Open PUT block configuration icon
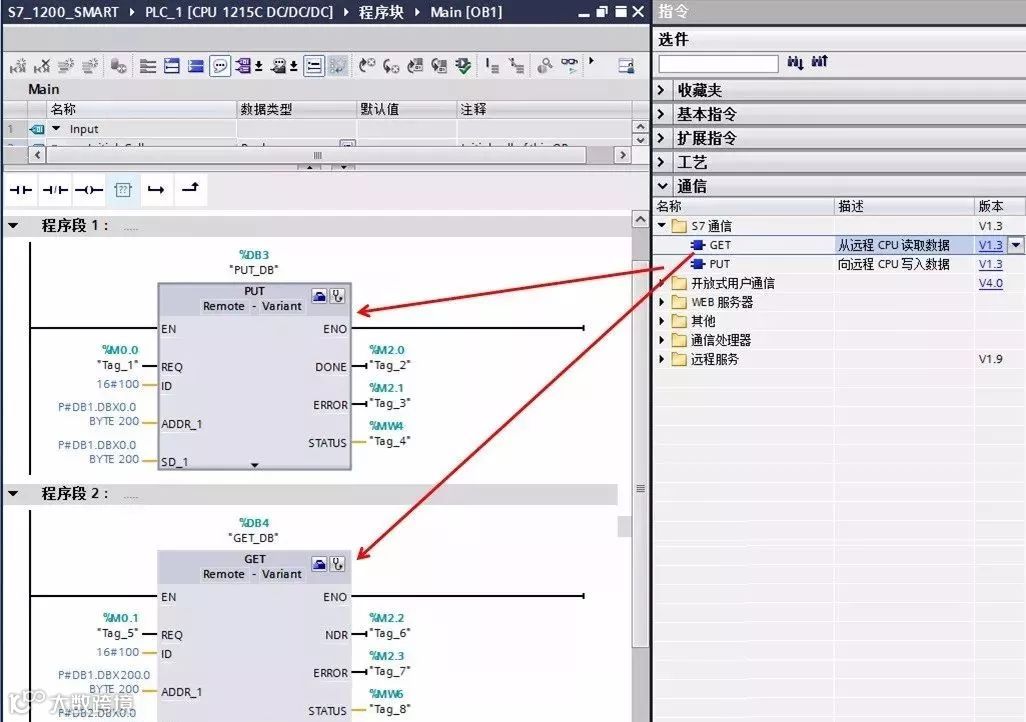1026x722 pixels. 319,296
